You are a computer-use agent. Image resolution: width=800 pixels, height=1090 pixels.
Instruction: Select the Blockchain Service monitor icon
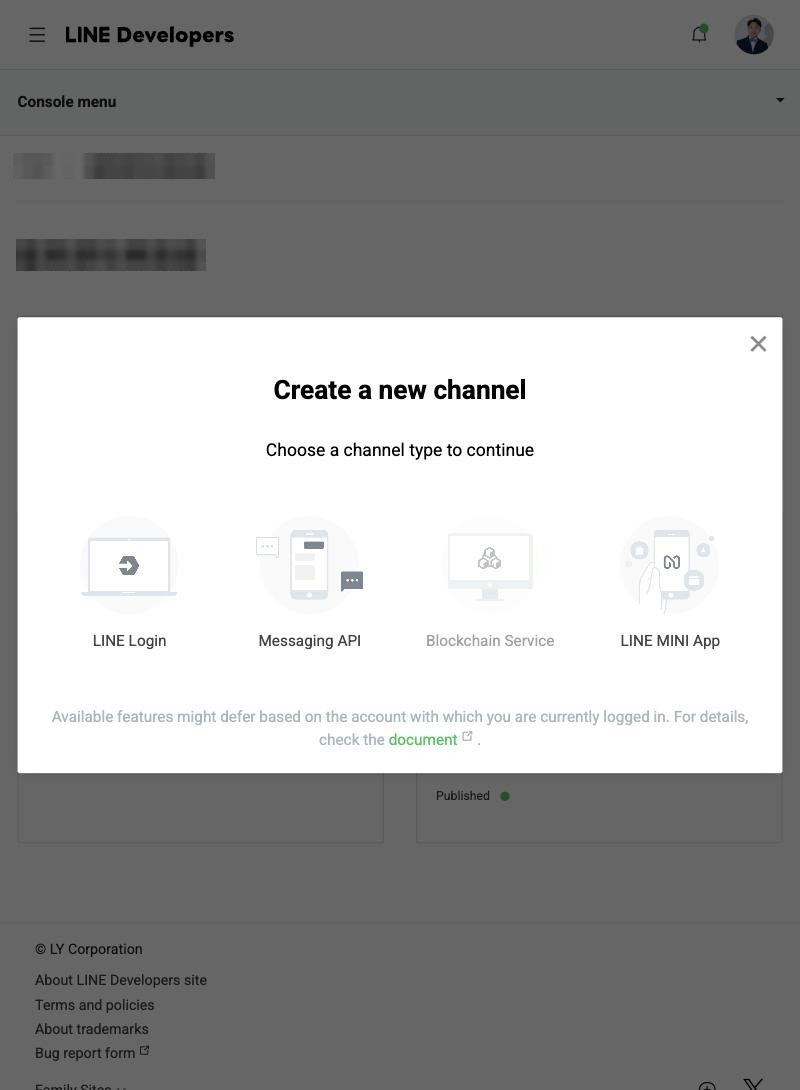tap(490, 564)
